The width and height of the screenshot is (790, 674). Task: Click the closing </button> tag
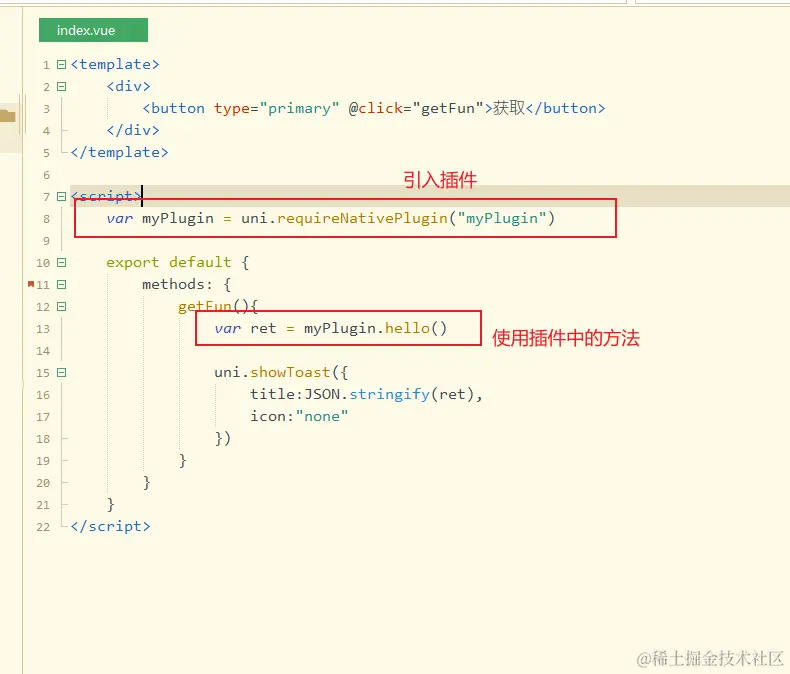565,108
